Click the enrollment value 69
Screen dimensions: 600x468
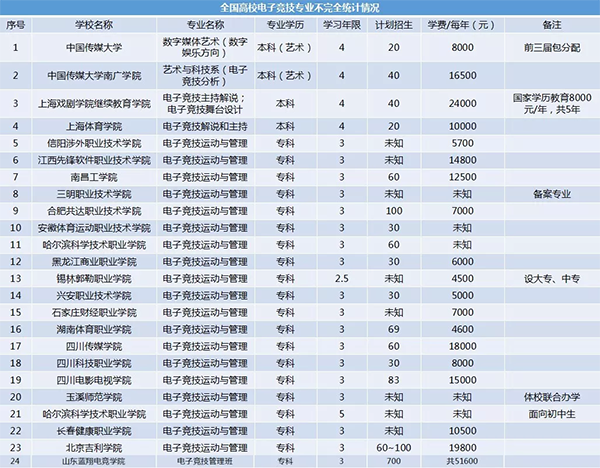point(394,329)
